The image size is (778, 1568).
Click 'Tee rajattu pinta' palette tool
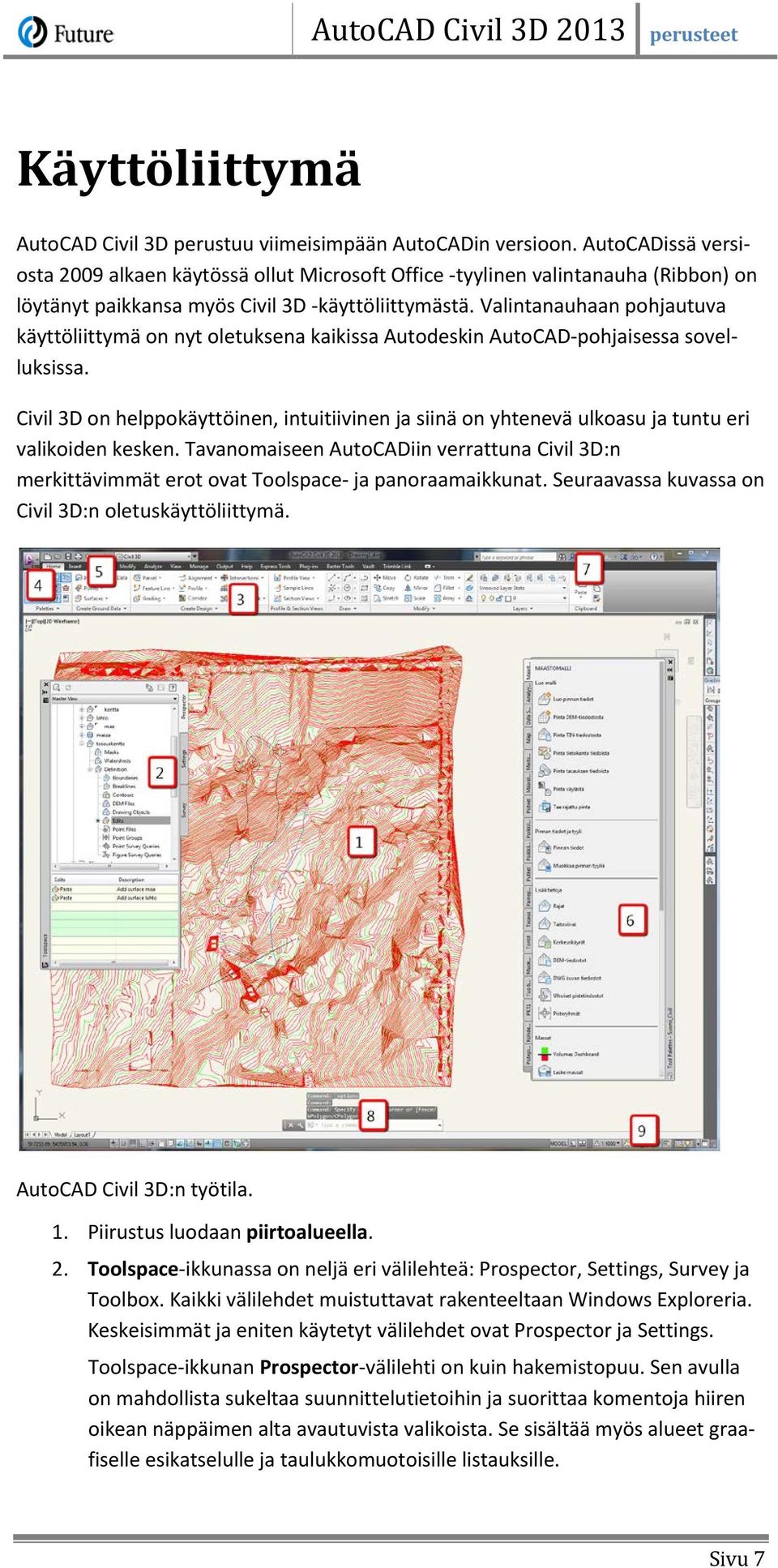click(564, 807)
